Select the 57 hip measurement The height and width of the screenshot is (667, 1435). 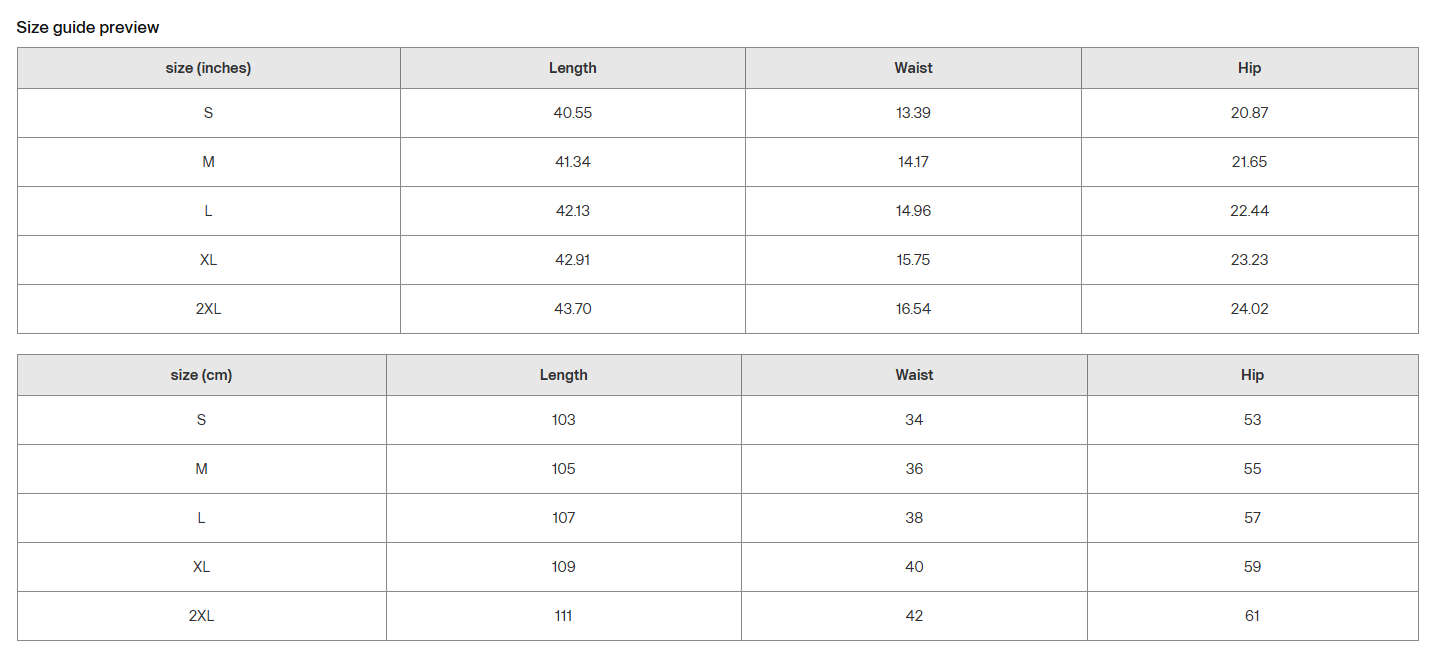click(x=1252, y=518)
